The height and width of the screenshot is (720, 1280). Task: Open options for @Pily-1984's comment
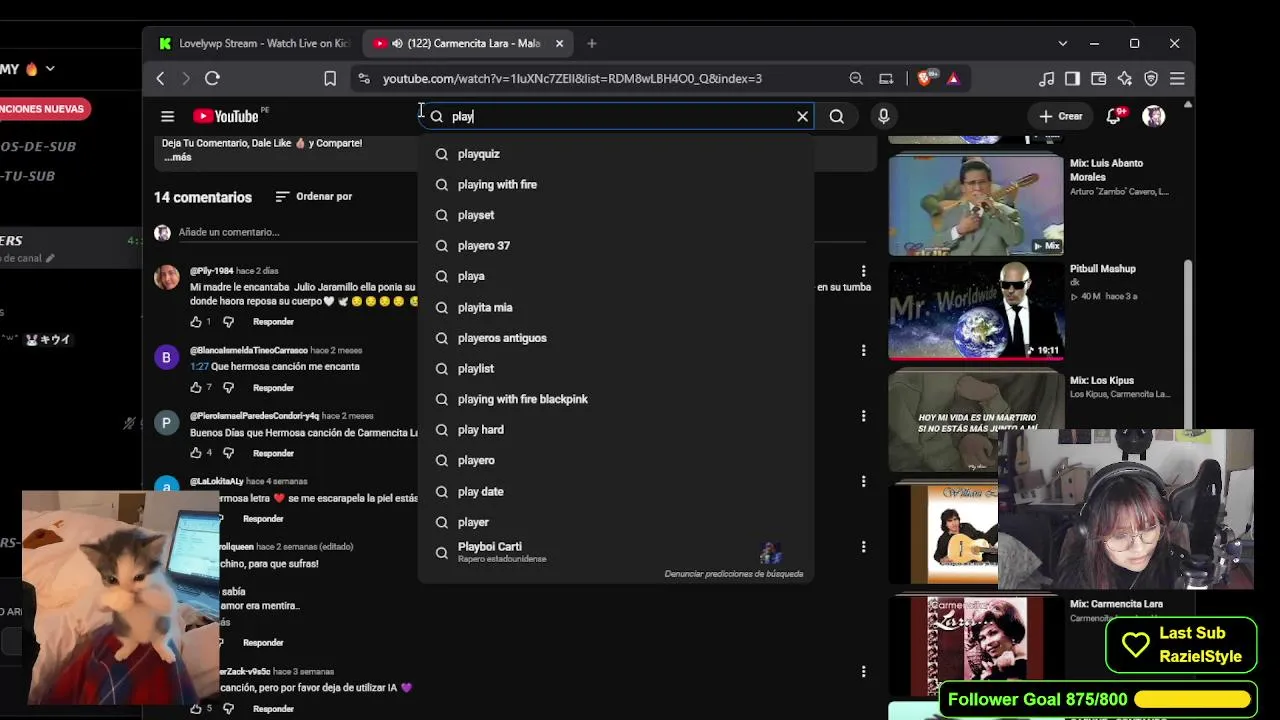(x=863, y=271)
